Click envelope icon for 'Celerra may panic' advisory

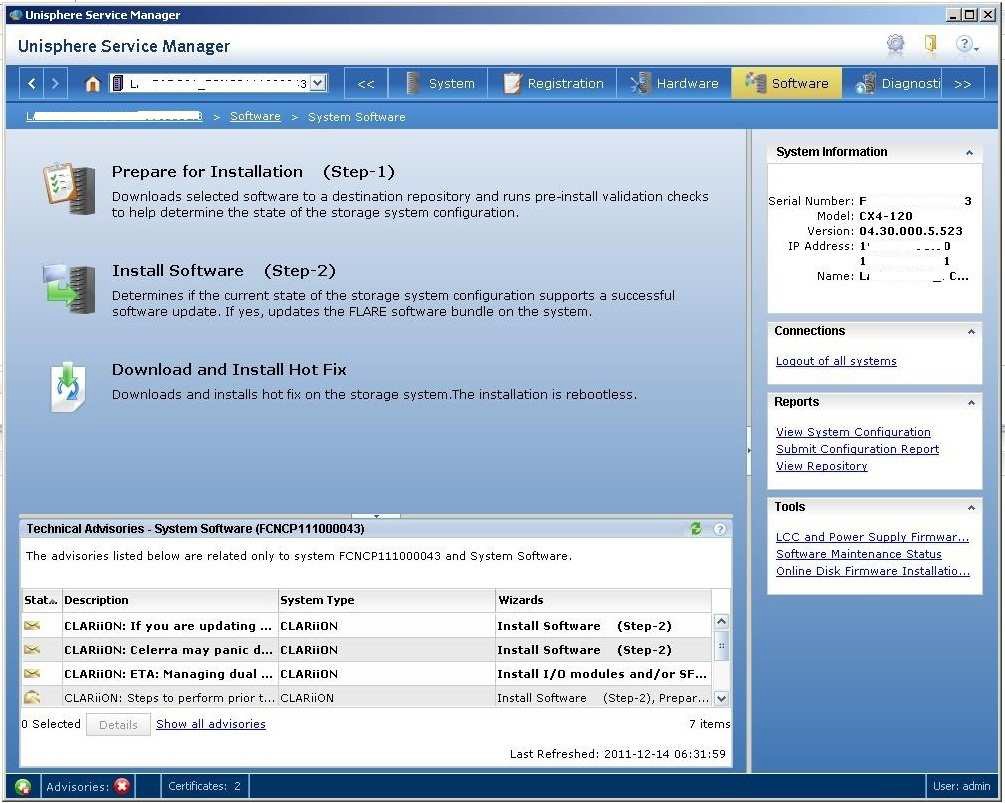coord(32,649)
